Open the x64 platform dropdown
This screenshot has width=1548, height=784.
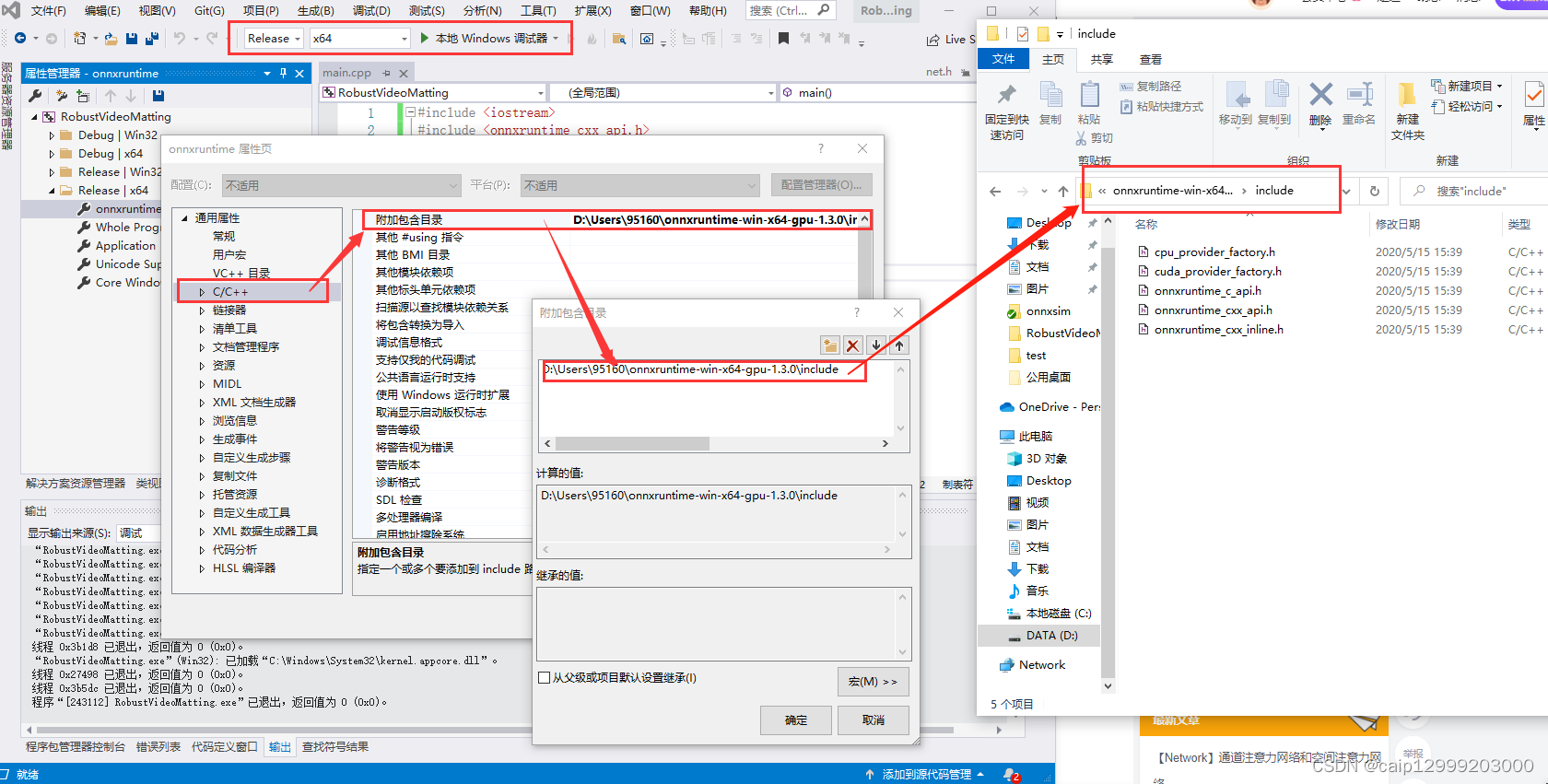click(359, 39)
